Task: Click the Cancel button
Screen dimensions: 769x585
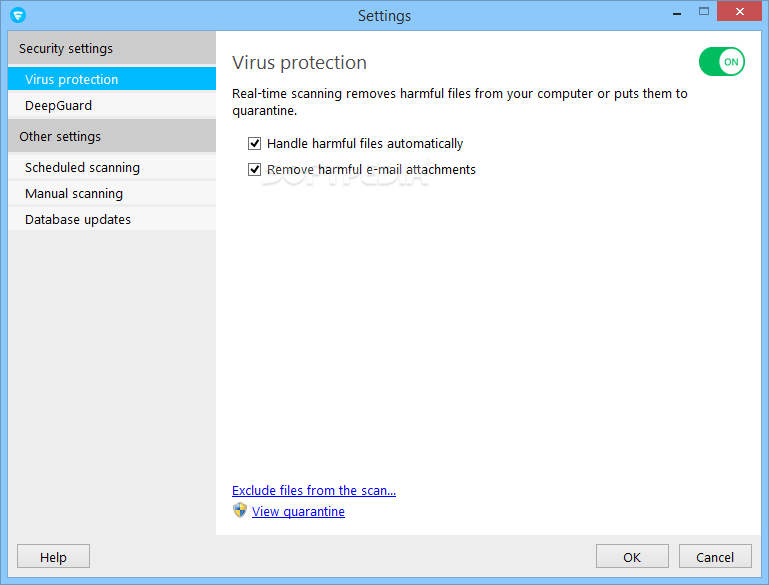Action: pos(715,557)
